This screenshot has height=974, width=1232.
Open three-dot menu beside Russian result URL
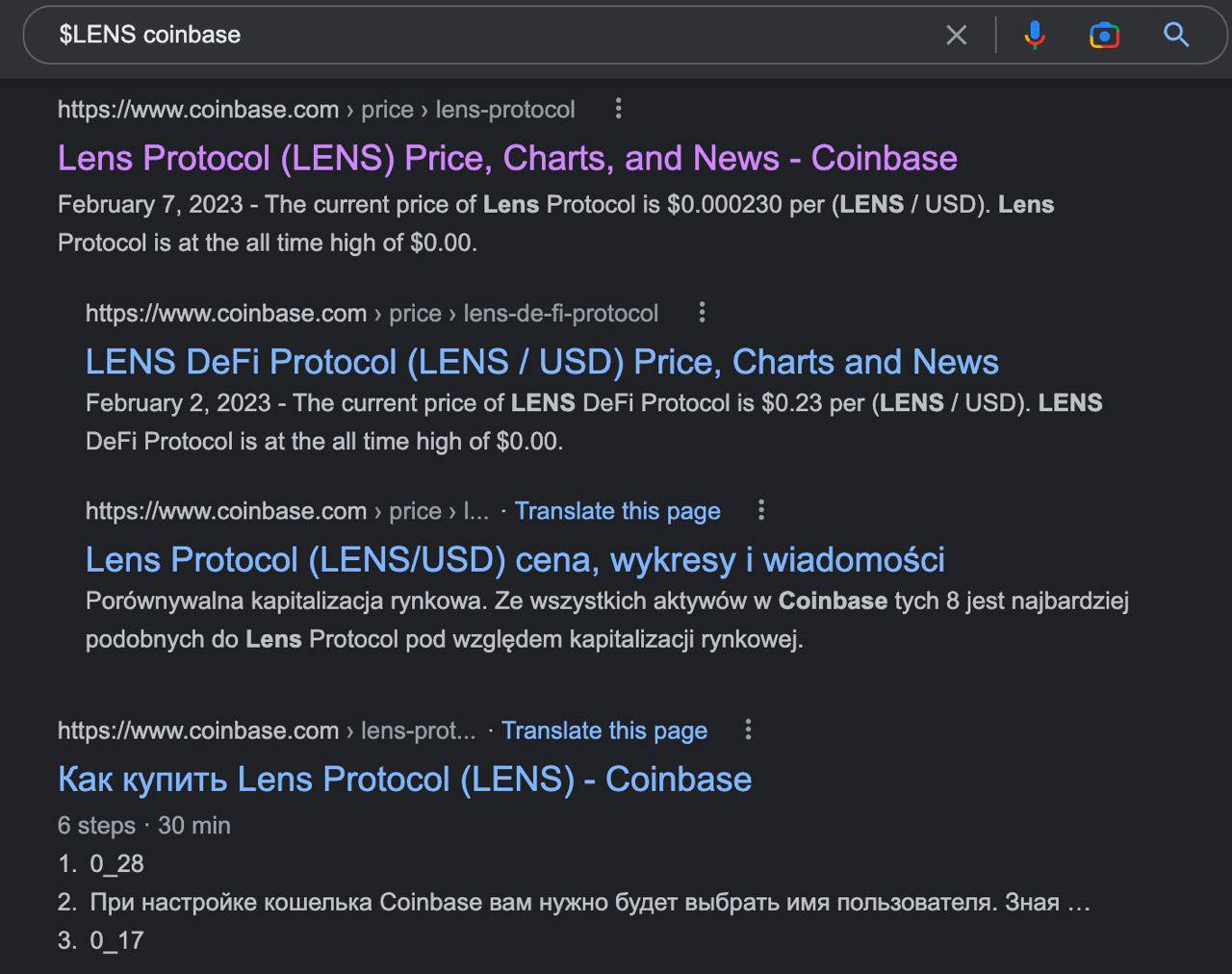(747, 730)
